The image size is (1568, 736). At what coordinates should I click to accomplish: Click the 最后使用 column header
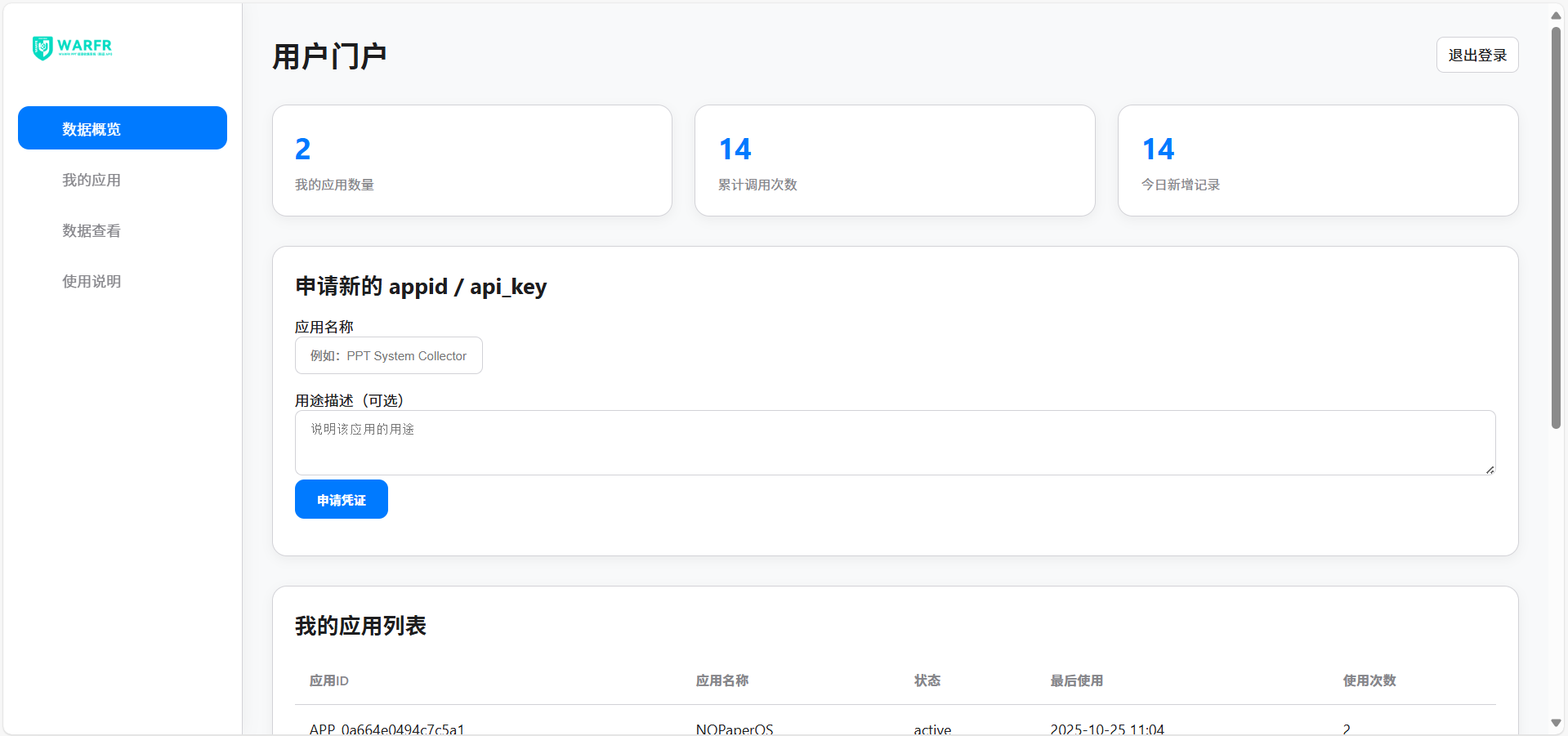tap(1076, 680)
